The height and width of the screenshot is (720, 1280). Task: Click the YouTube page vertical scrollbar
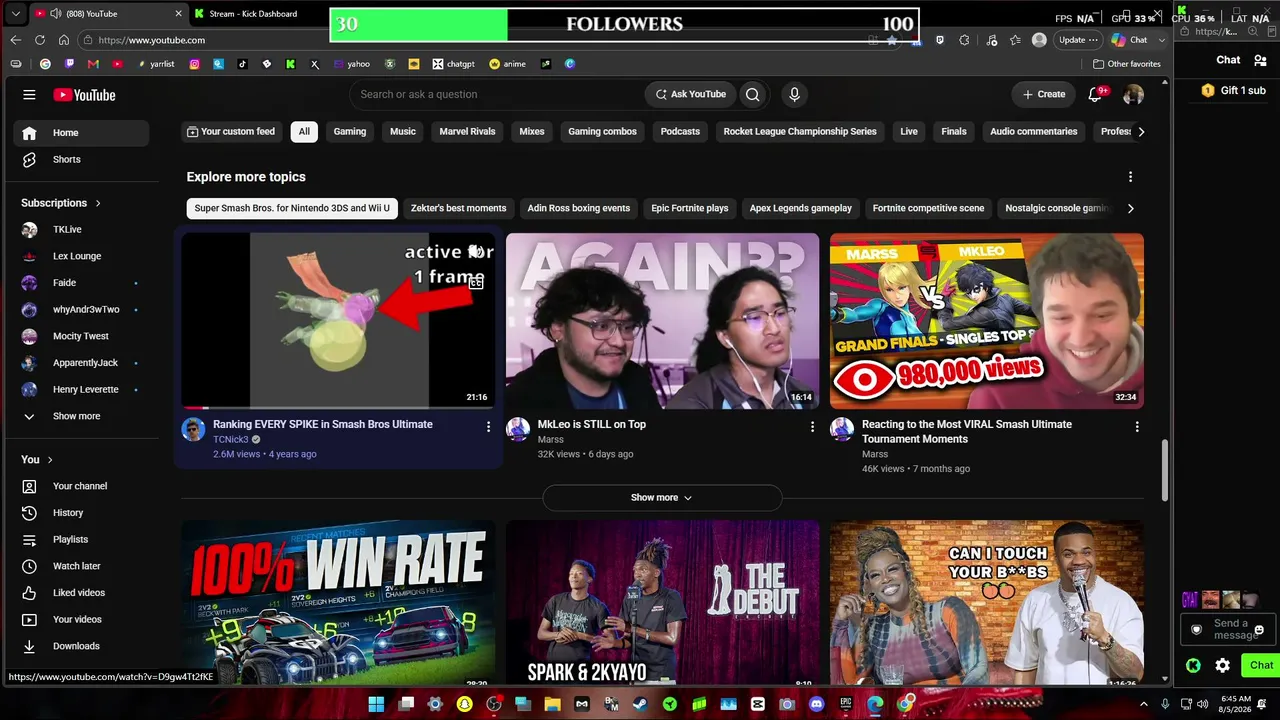(1165, 471)
